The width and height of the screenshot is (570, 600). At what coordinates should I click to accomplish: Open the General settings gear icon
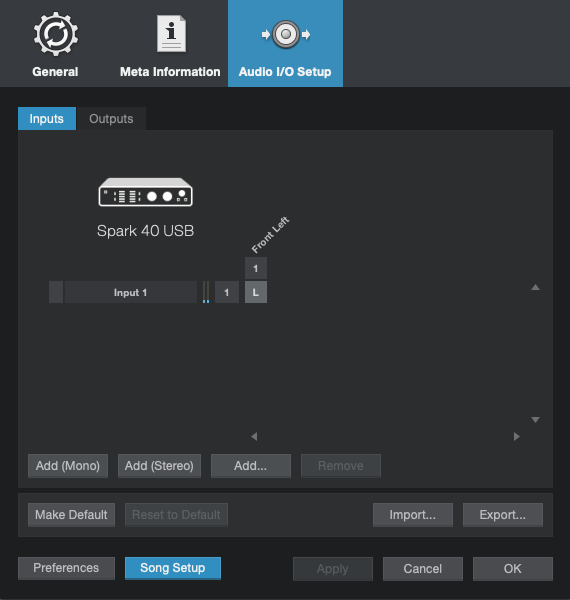coord(56,34)
